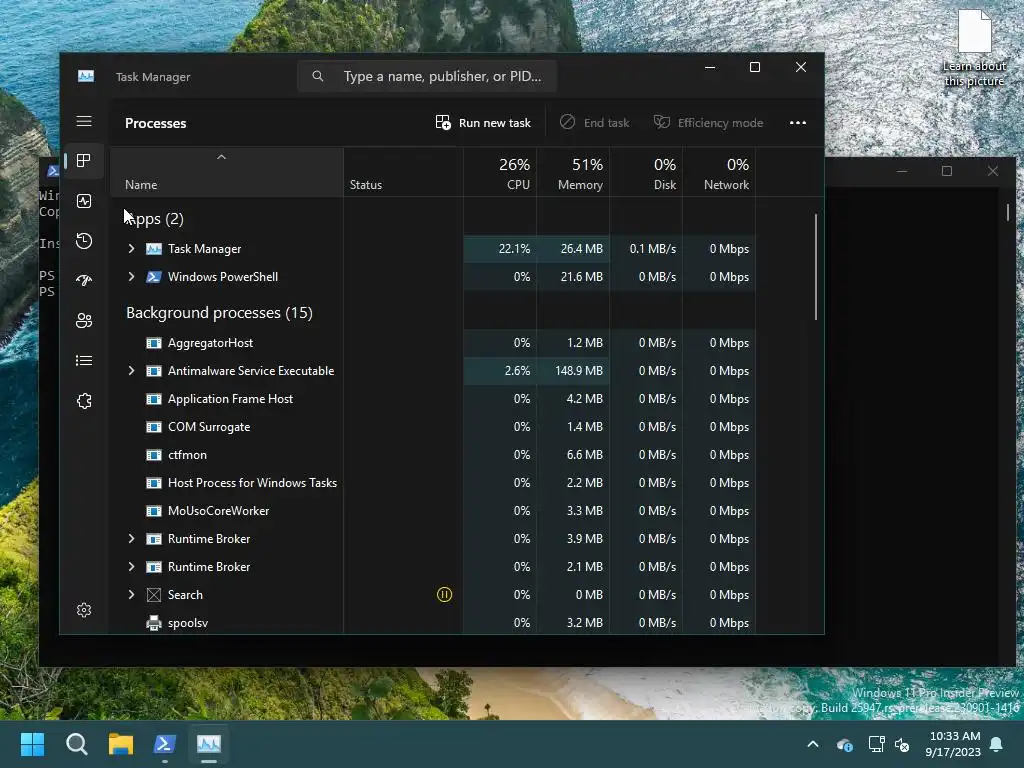The image size is (1024, 768).
Task: Expand Antimalware Service Executable group
Action: [131, 371]
